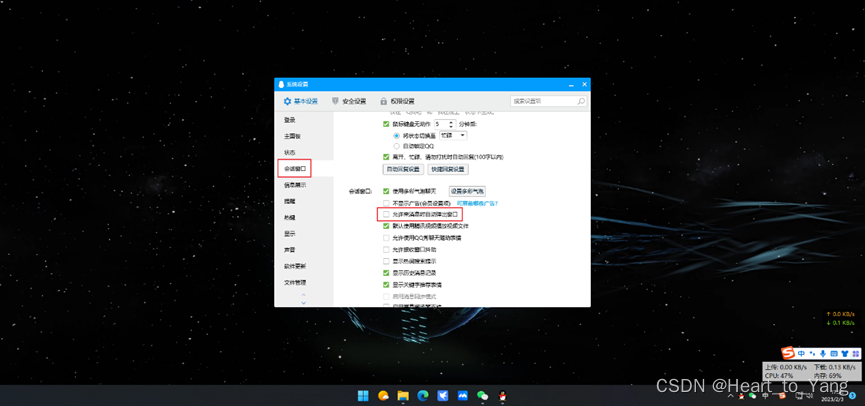Open the weather widget icon on taskbar
Screen dimensions: 865x406
(x=383, y=396)
